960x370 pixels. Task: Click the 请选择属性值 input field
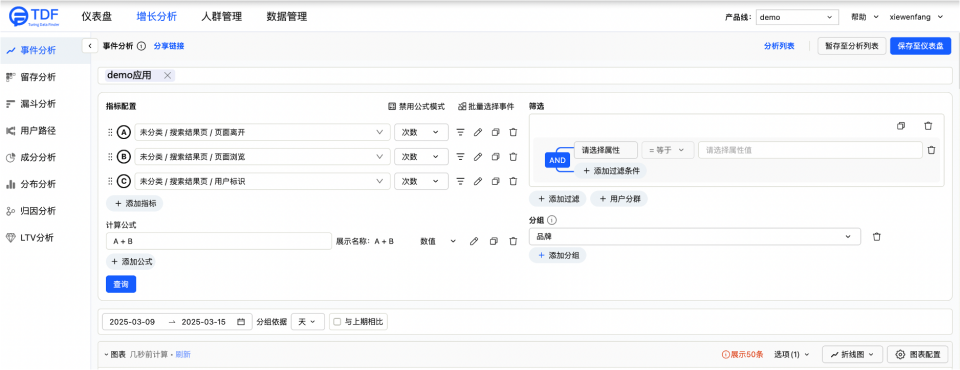click(x=810, y=150)
